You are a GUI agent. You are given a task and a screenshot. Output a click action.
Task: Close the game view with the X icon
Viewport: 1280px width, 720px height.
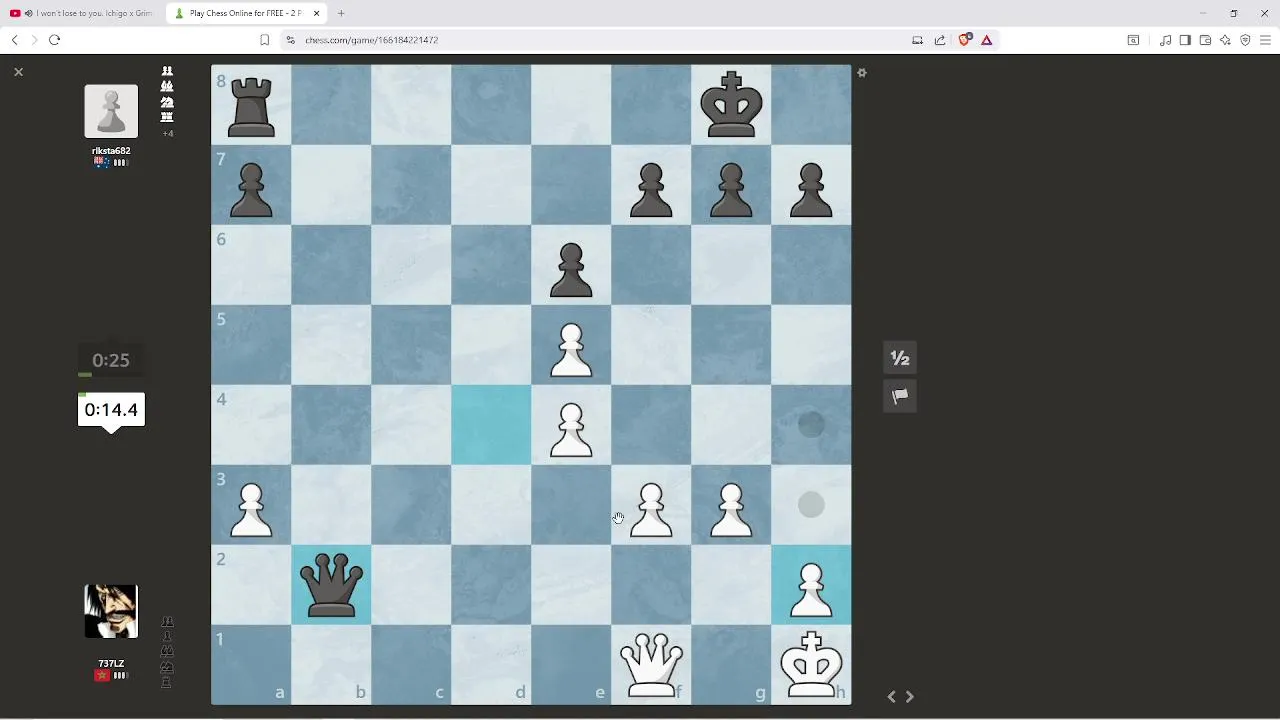point(18,72)
